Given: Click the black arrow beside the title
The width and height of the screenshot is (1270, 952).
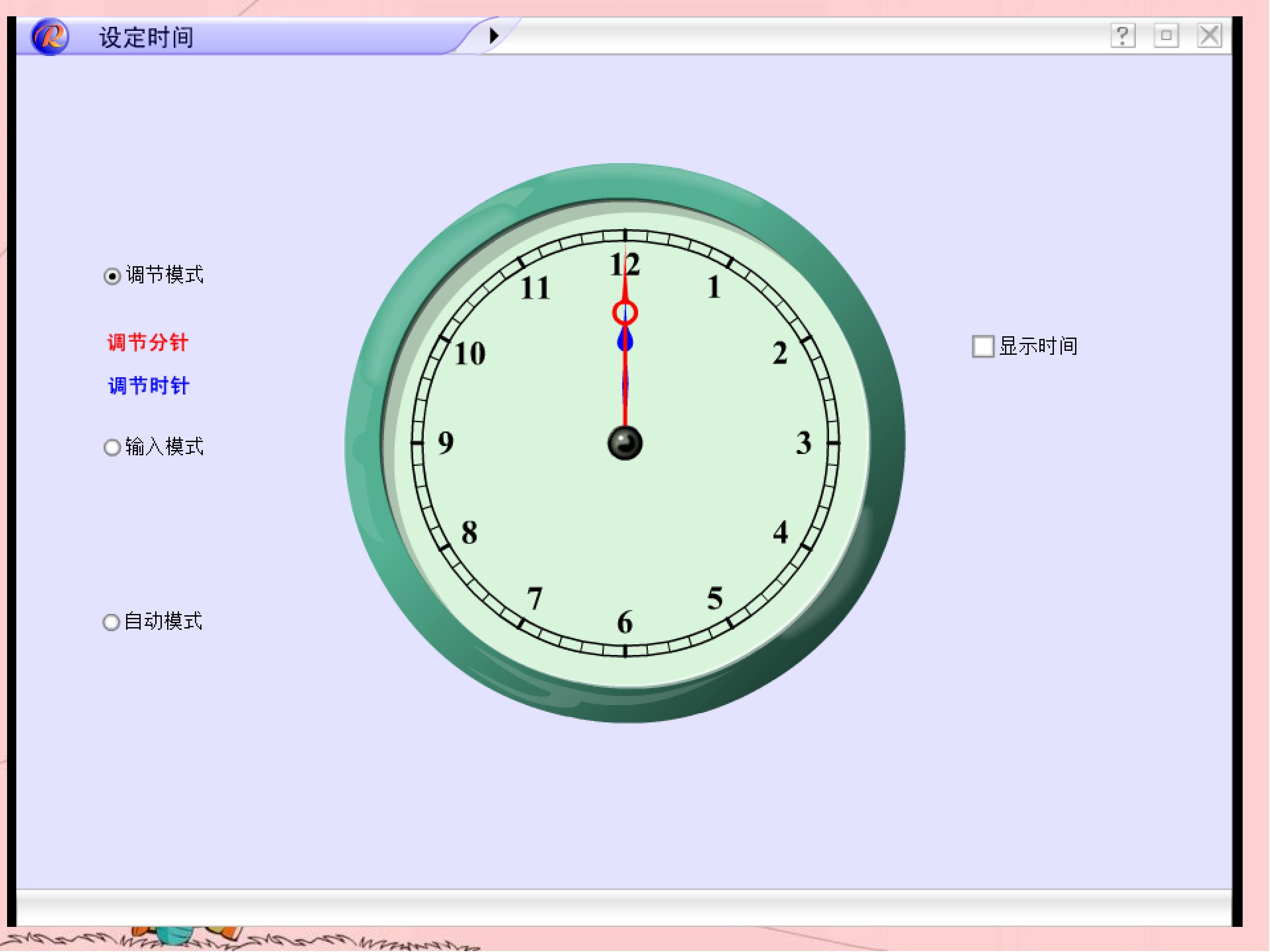Looking at the screenshot, I should 494,36.
